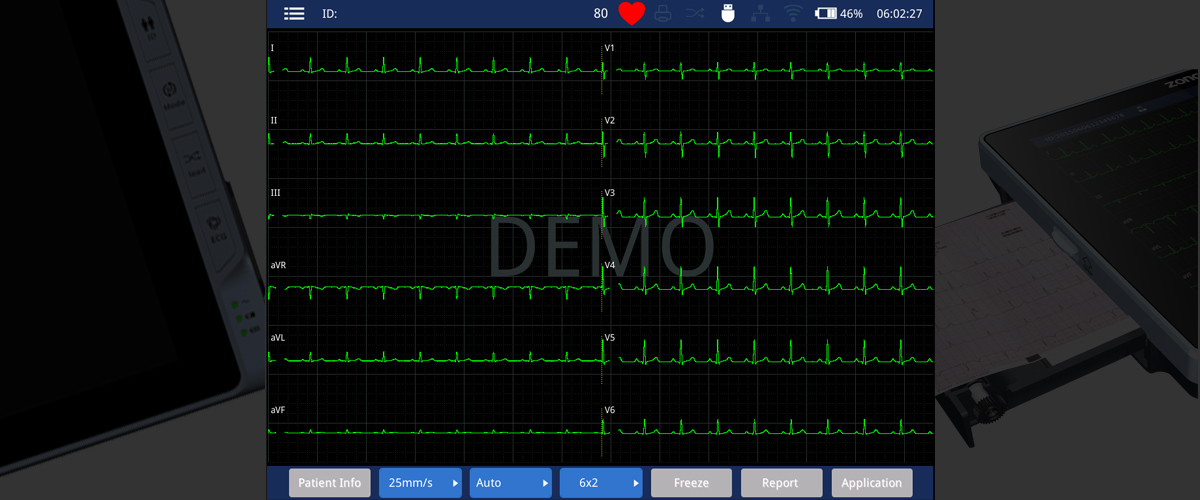Click the battery level icon
Image resolution: width=1200 pixels, height=500 pixels.
coord(826,13)
